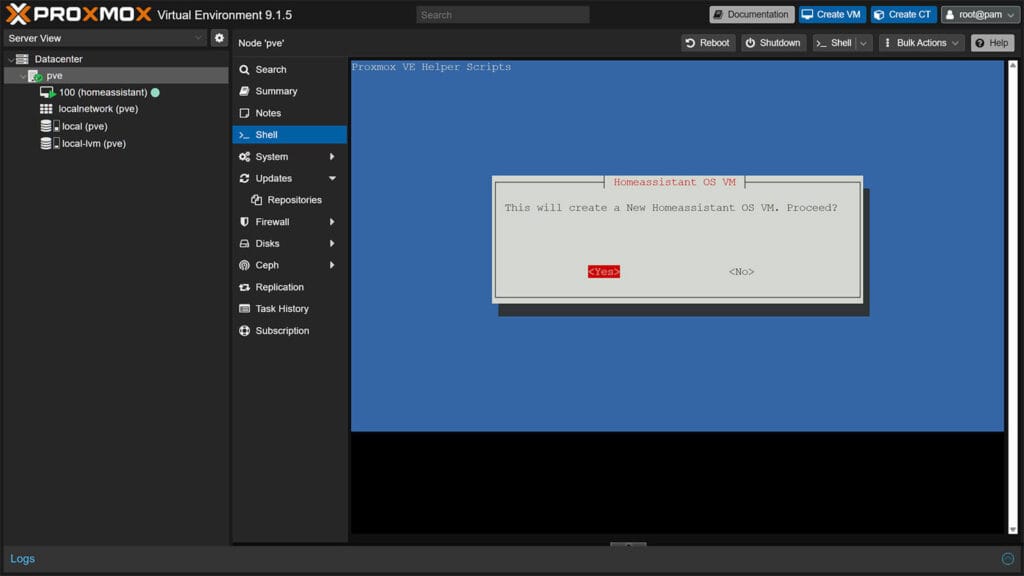Open the Repositories settings under Updates
Screen dimensions: 1024x576
click(289, 200)
